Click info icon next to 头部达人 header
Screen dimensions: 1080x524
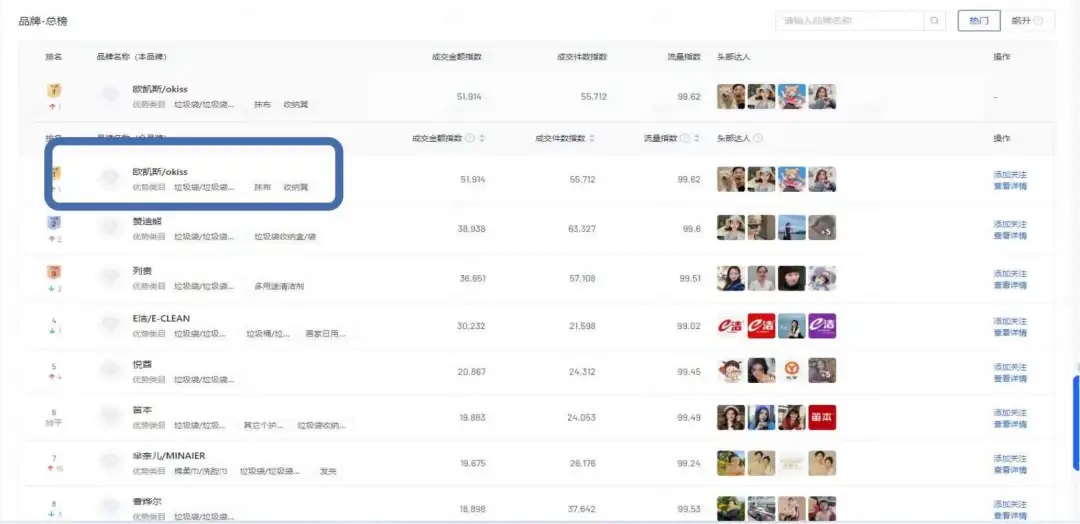click(x=758, y=138)
